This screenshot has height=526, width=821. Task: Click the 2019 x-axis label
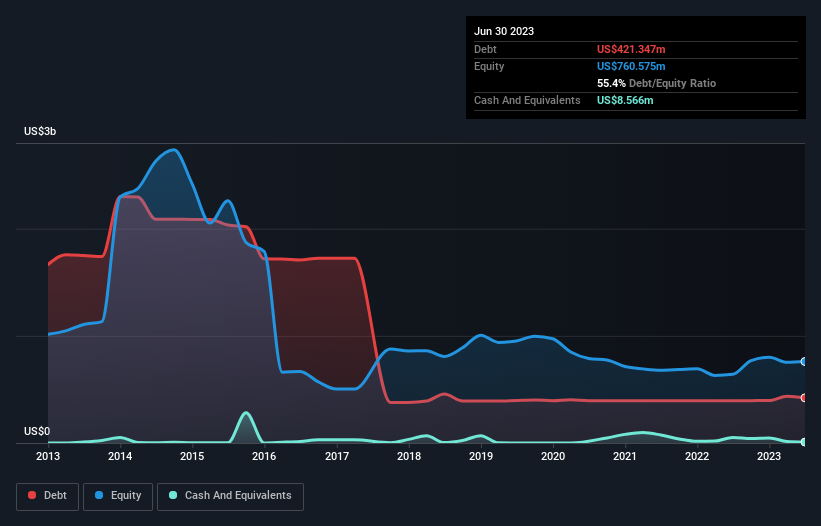[x=481, y=456]
